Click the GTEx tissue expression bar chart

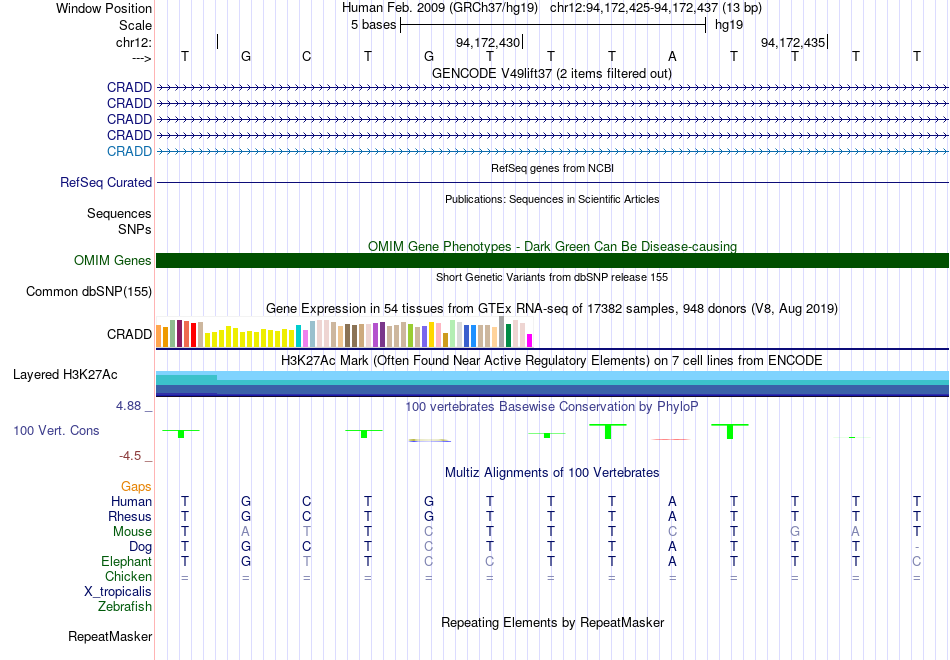[x=344, y=332]
